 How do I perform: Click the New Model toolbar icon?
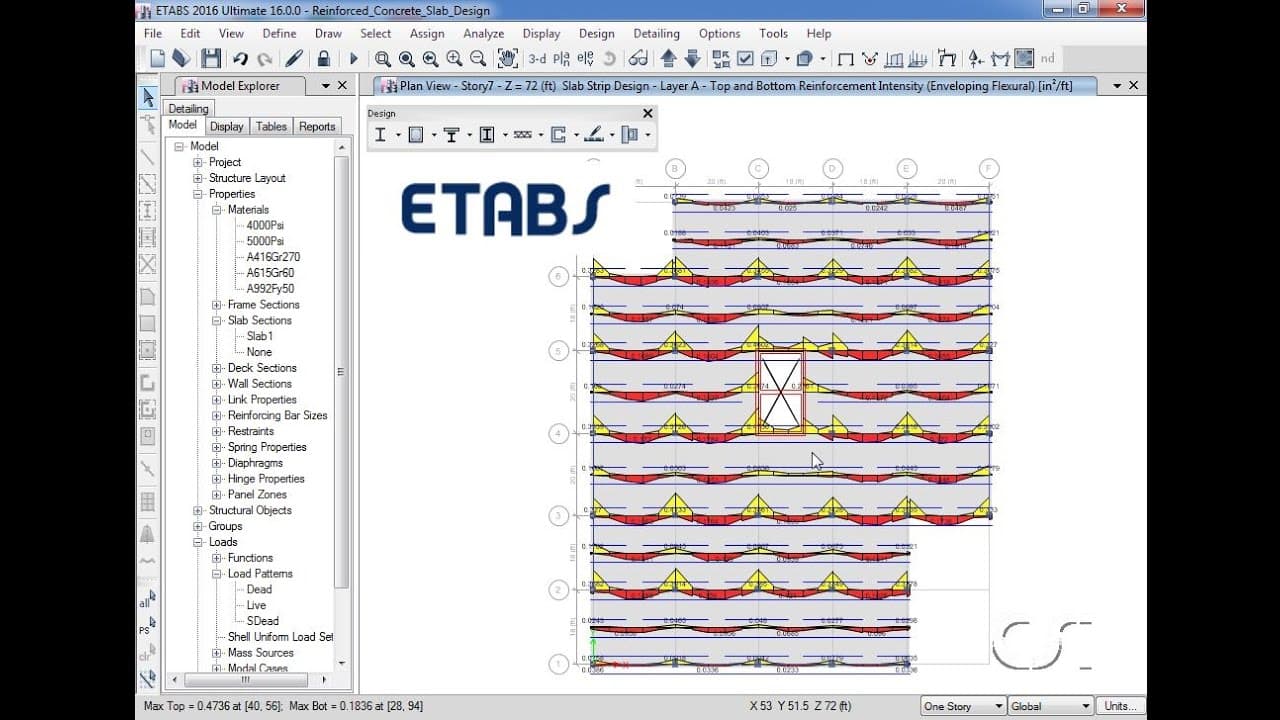(157, 59)
